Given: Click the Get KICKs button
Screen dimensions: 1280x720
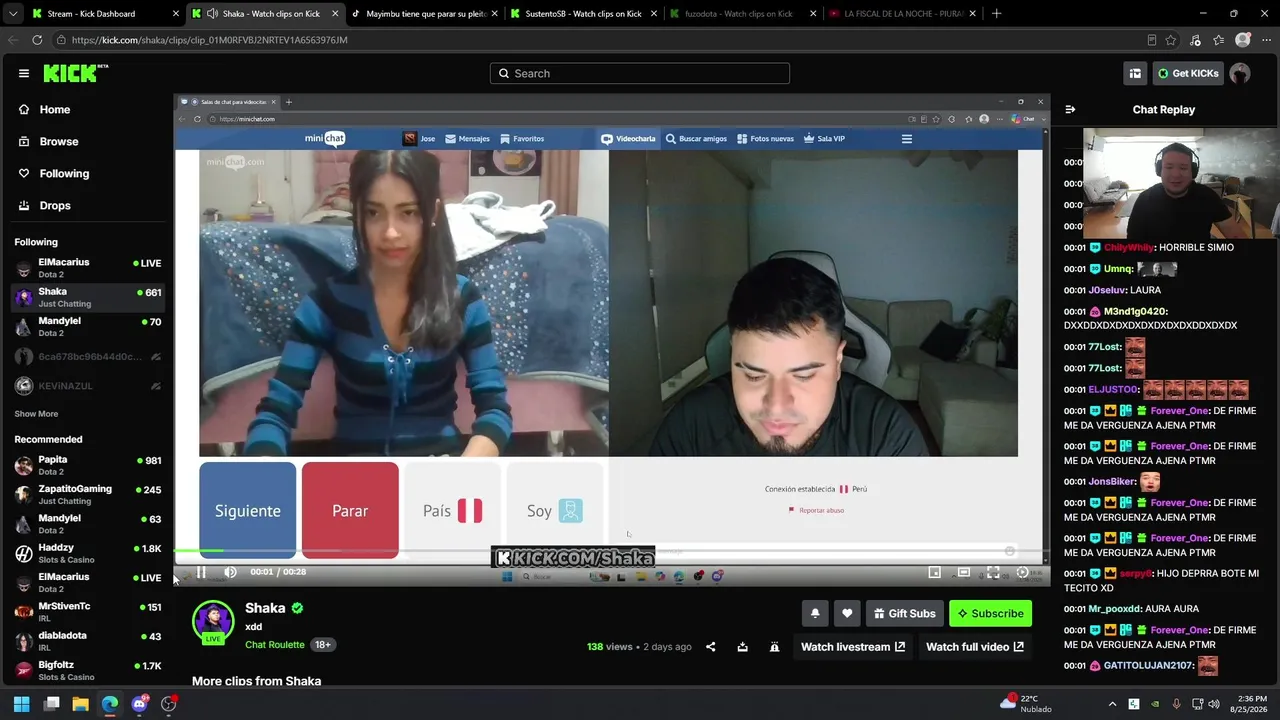Looking at the screenshot, I should click(x=1188, y=73).
